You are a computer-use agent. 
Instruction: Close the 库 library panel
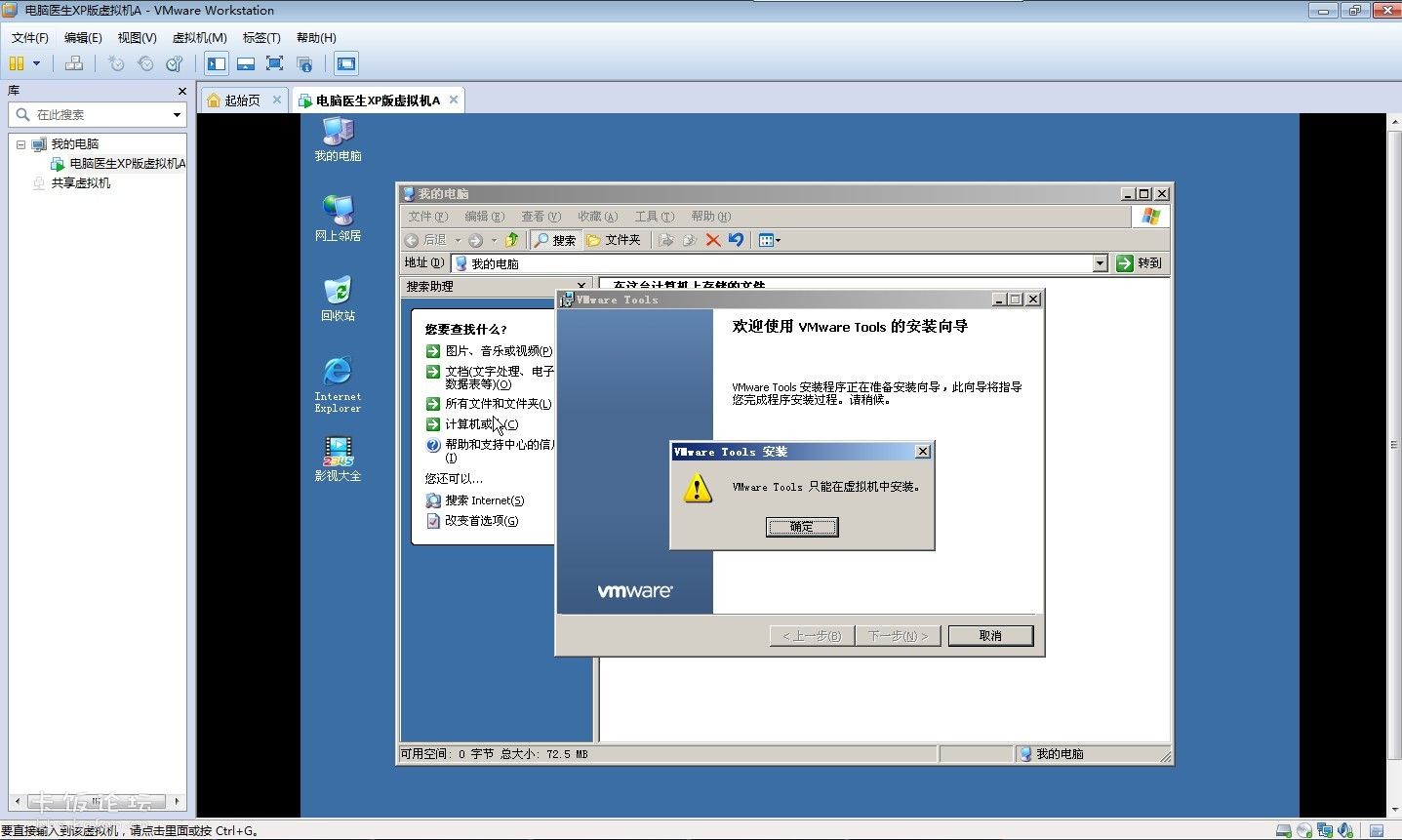[181, 91]
